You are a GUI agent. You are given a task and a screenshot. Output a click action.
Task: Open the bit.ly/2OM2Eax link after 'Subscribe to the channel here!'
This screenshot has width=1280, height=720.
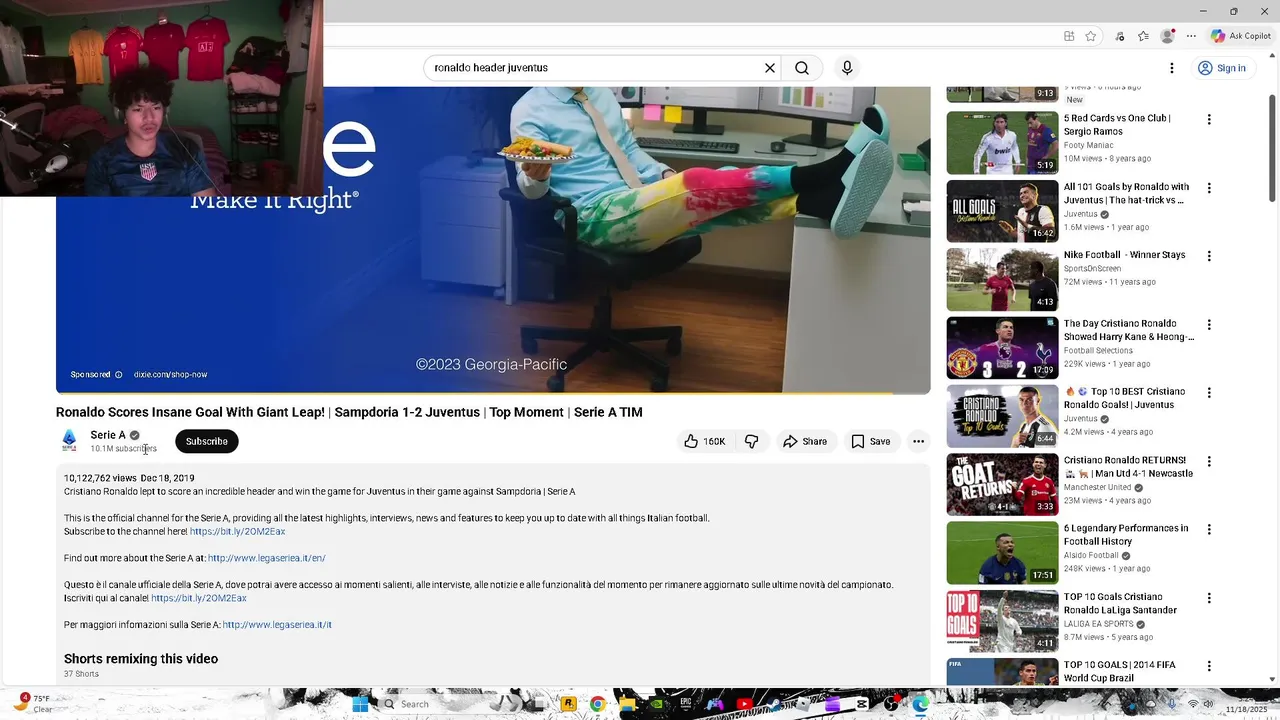coord(237,531)
